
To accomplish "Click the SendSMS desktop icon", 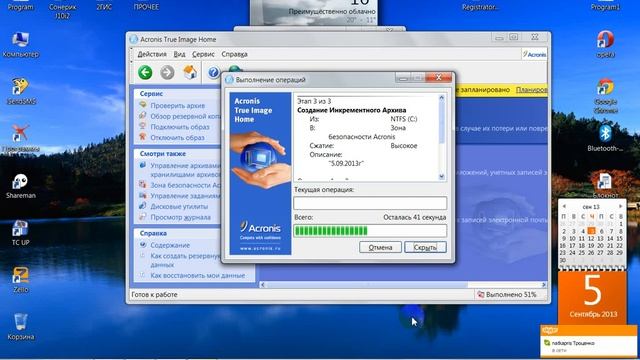I will 21,91.
